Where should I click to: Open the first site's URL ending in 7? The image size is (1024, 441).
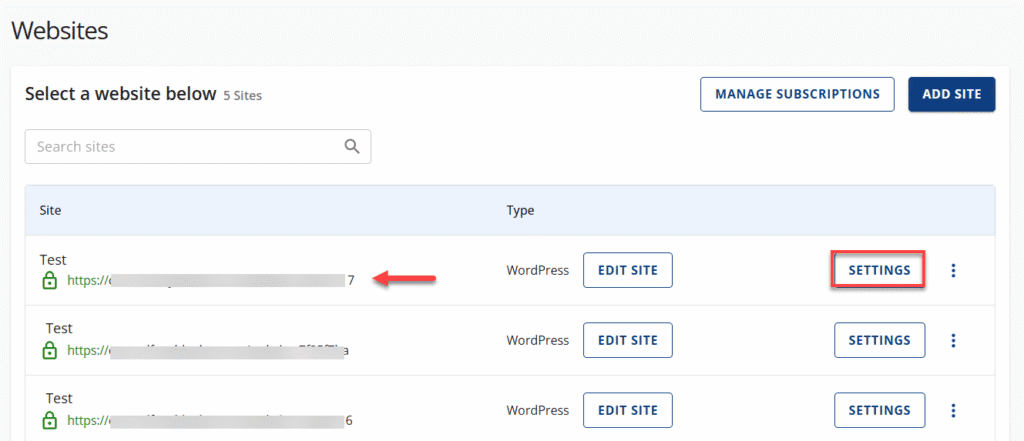pos(210,281)
